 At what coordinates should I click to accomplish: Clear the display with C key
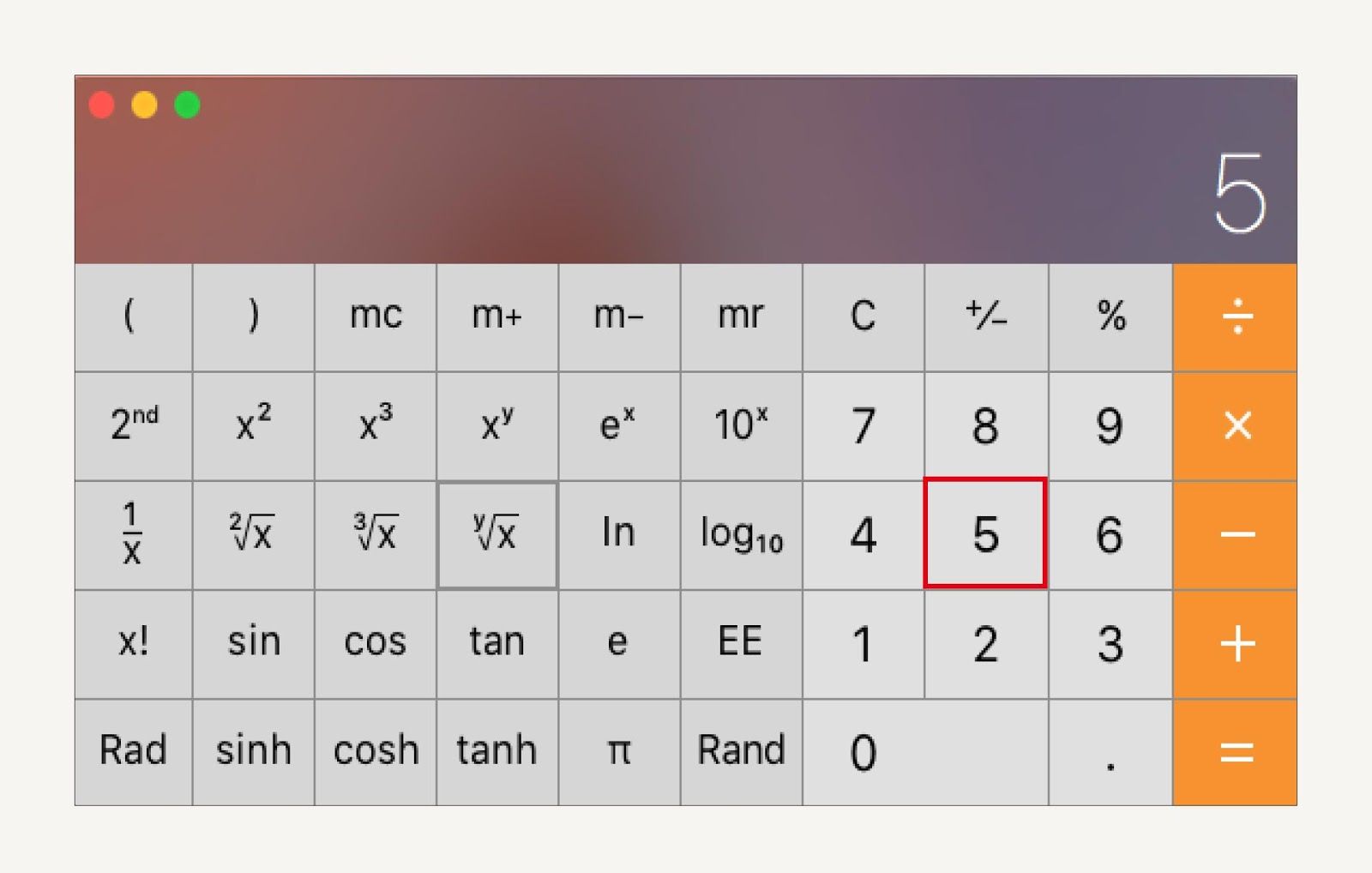[x=864, y=317]
